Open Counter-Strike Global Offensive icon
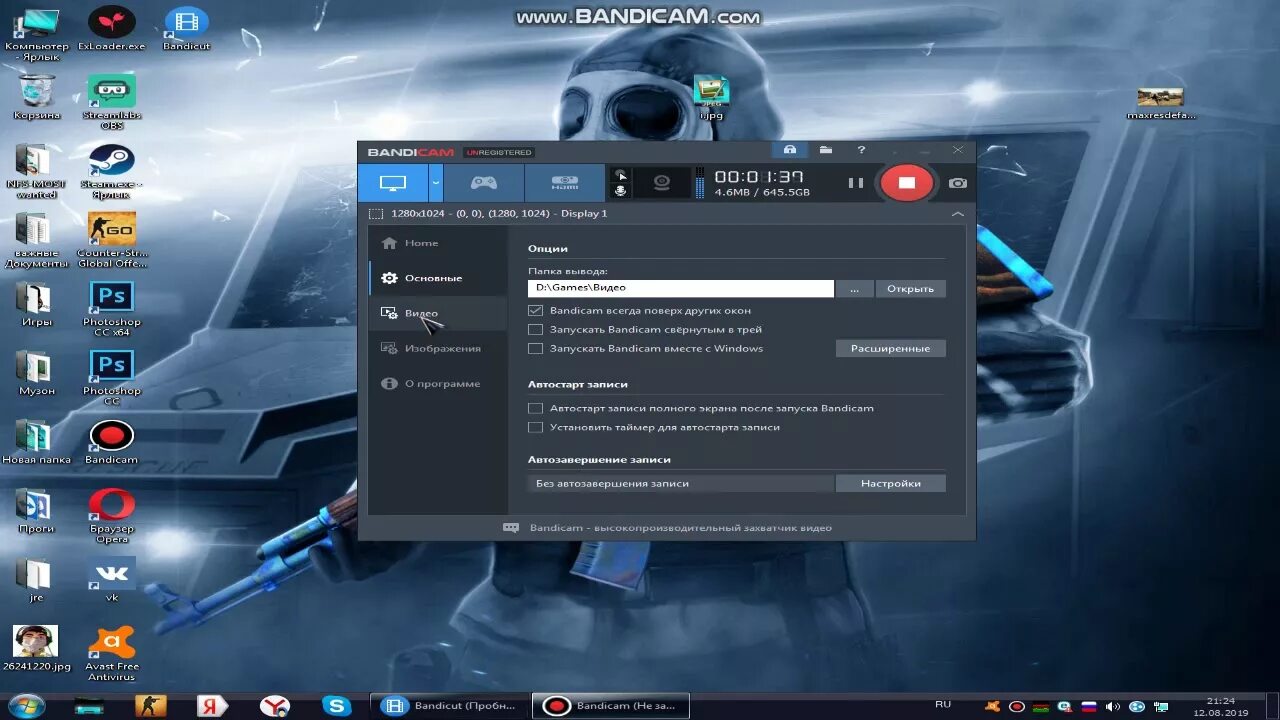Image resolution: width=1280 pixels, height=720 pixels. click(112, 240)
